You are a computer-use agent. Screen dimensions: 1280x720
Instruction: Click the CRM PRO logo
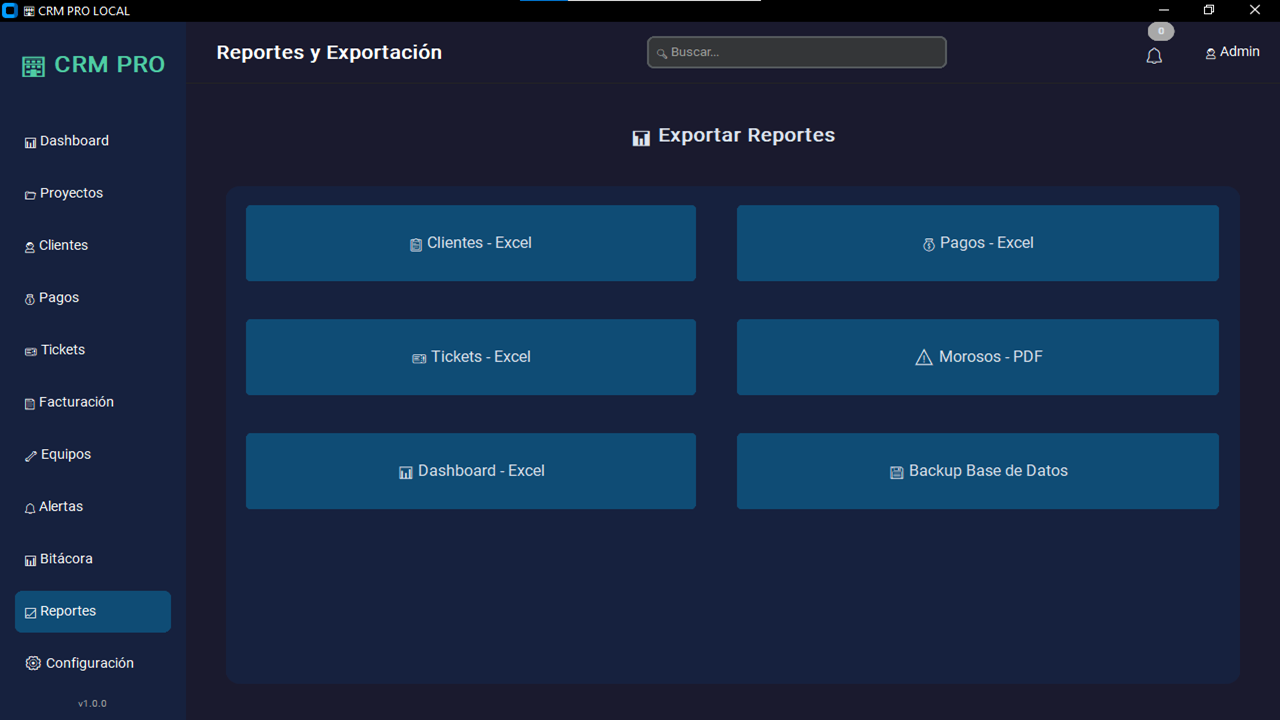coord(93,64)
